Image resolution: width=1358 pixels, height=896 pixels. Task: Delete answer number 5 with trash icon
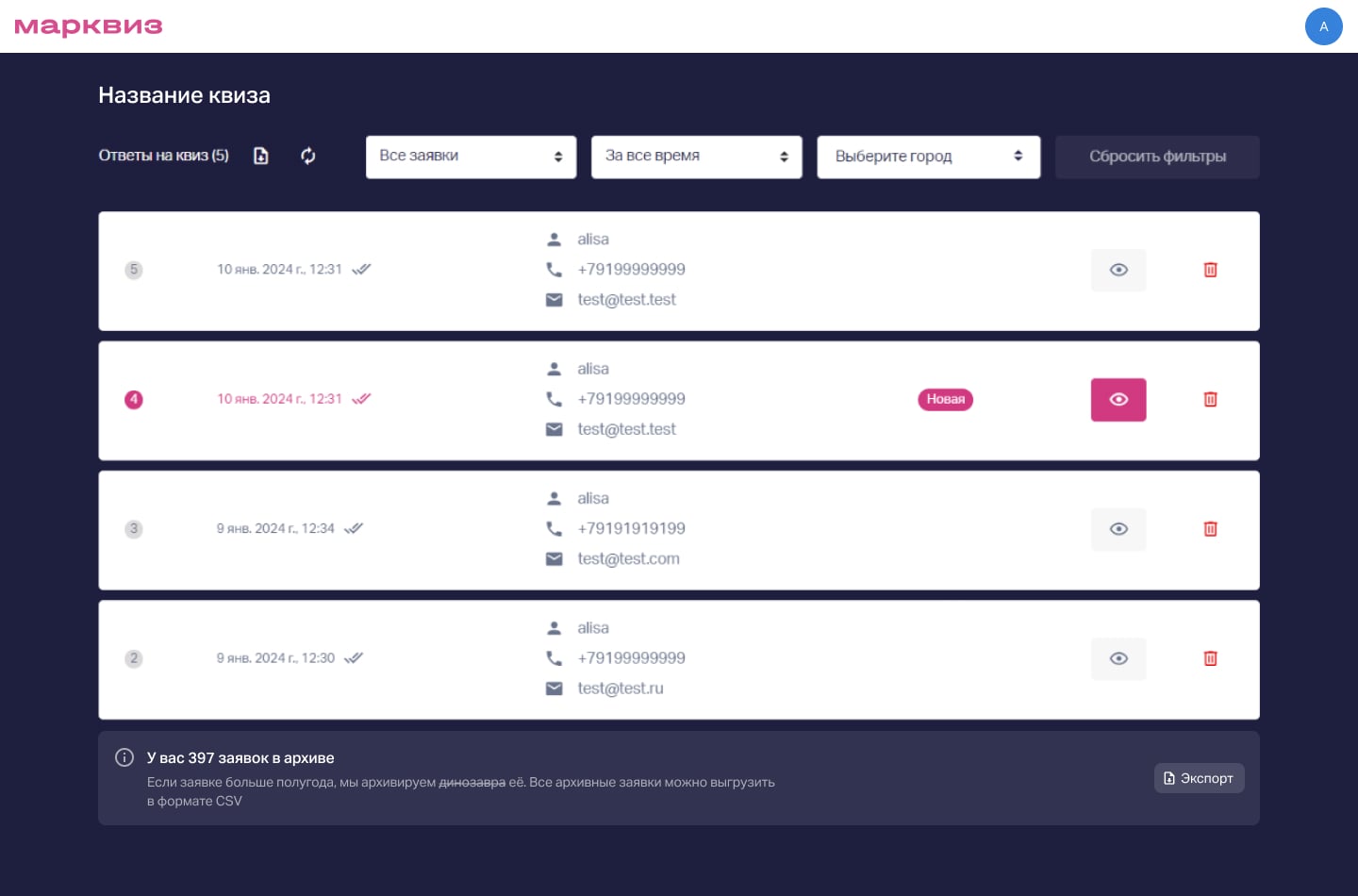(x=1210, y=270)
